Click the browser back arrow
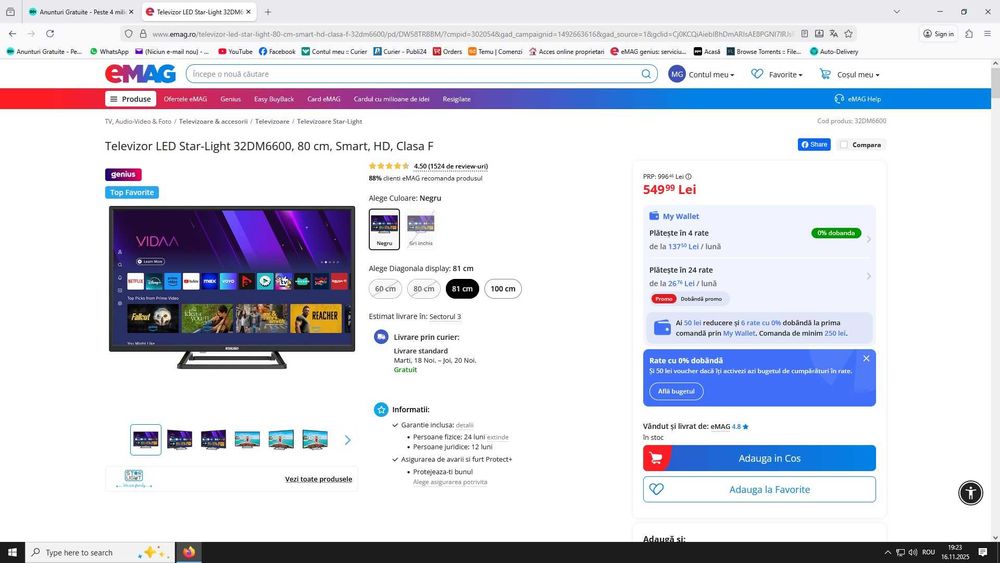This screenshot has height=563, width=1000. pyautogui.click(x=13, y=33)
